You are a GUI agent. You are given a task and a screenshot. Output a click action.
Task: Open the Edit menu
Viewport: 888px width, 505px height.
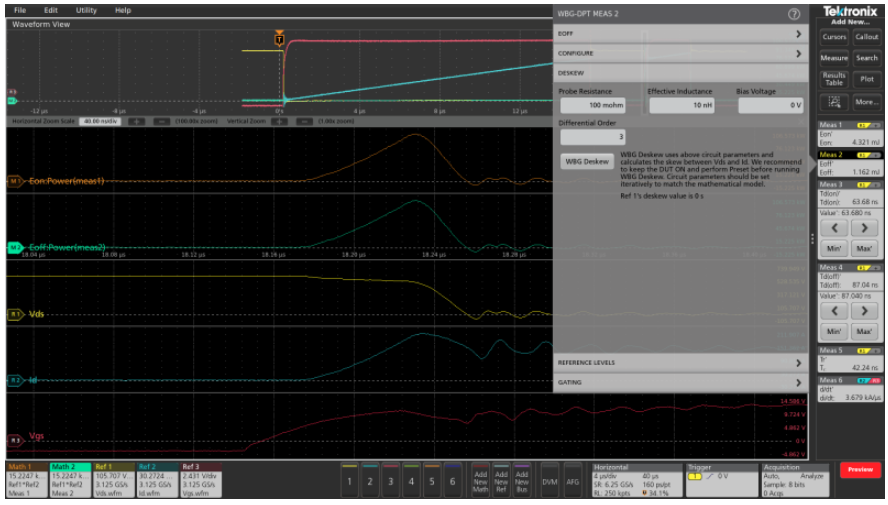pos(51,10)
